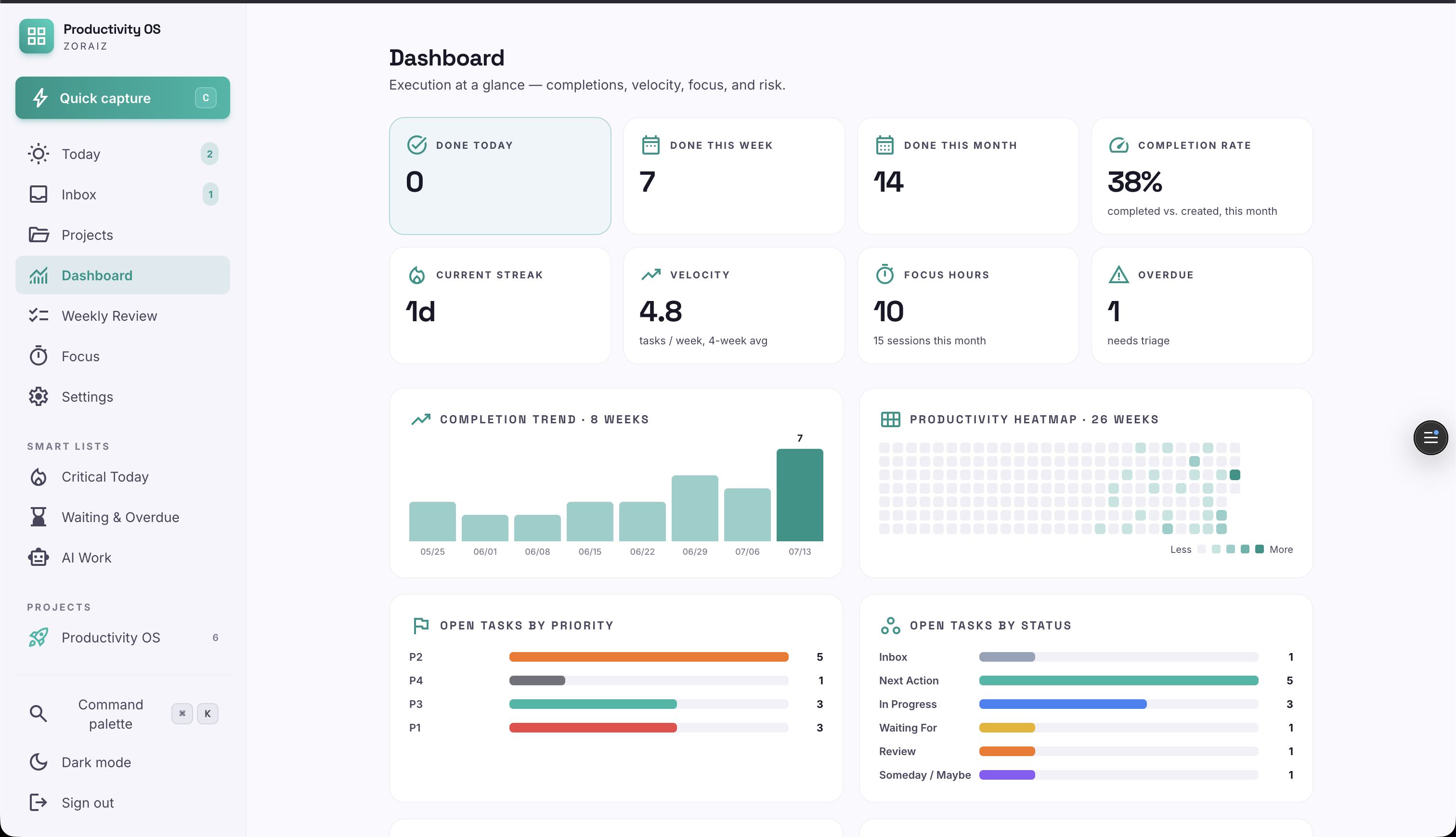
Task: Select the Overdue stat card
Action: click(x=1202, y=305)
